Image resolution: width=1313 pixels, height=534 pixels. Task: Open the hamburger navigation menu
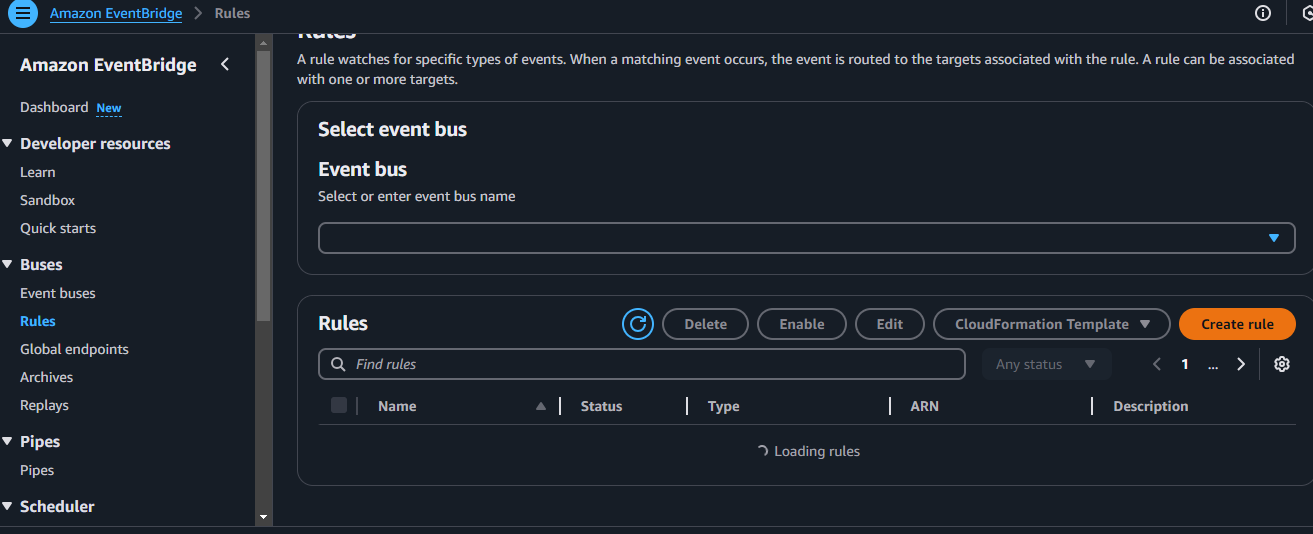coord(22,13)
